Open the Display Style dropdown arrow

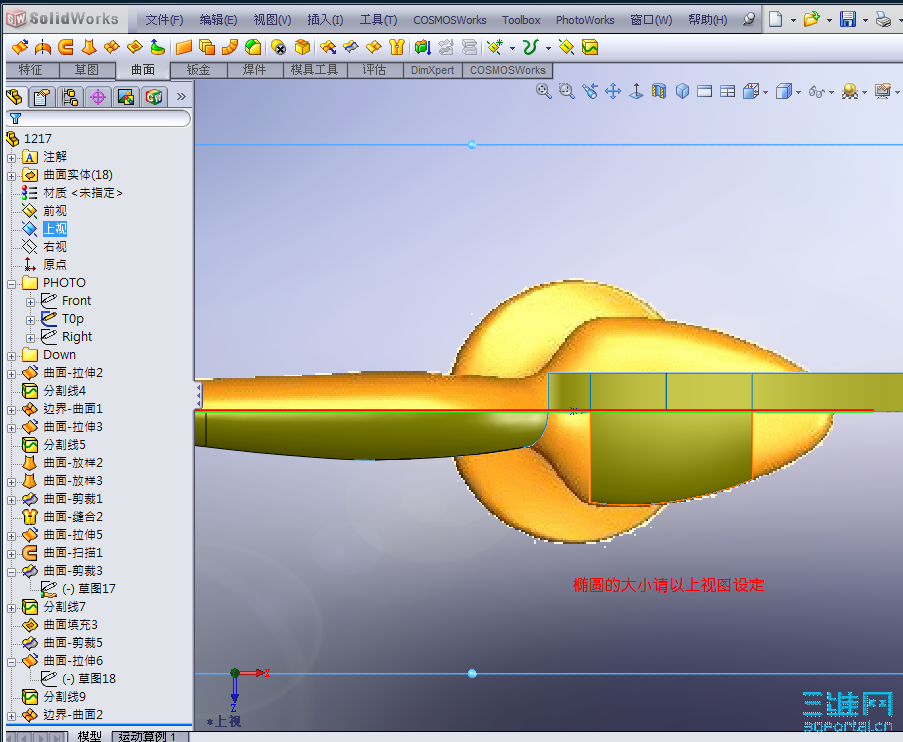tap(799, 92)
